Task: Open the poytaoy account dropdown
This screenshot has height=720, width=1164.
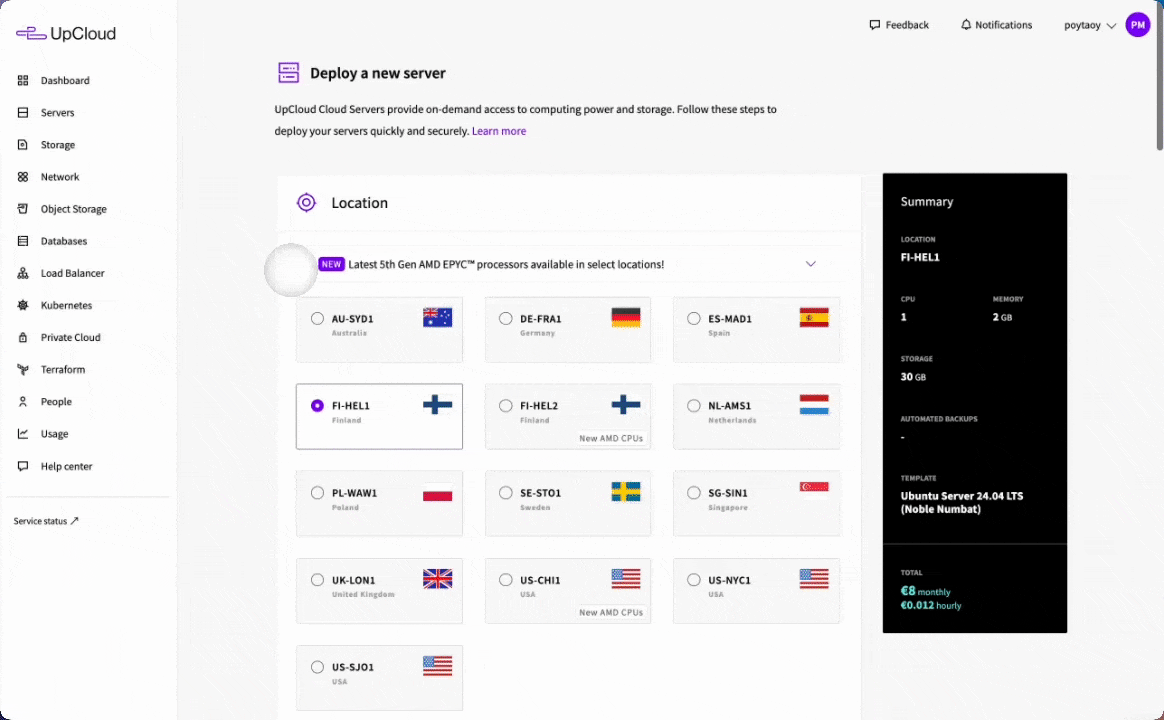Action: (1089, 25)
